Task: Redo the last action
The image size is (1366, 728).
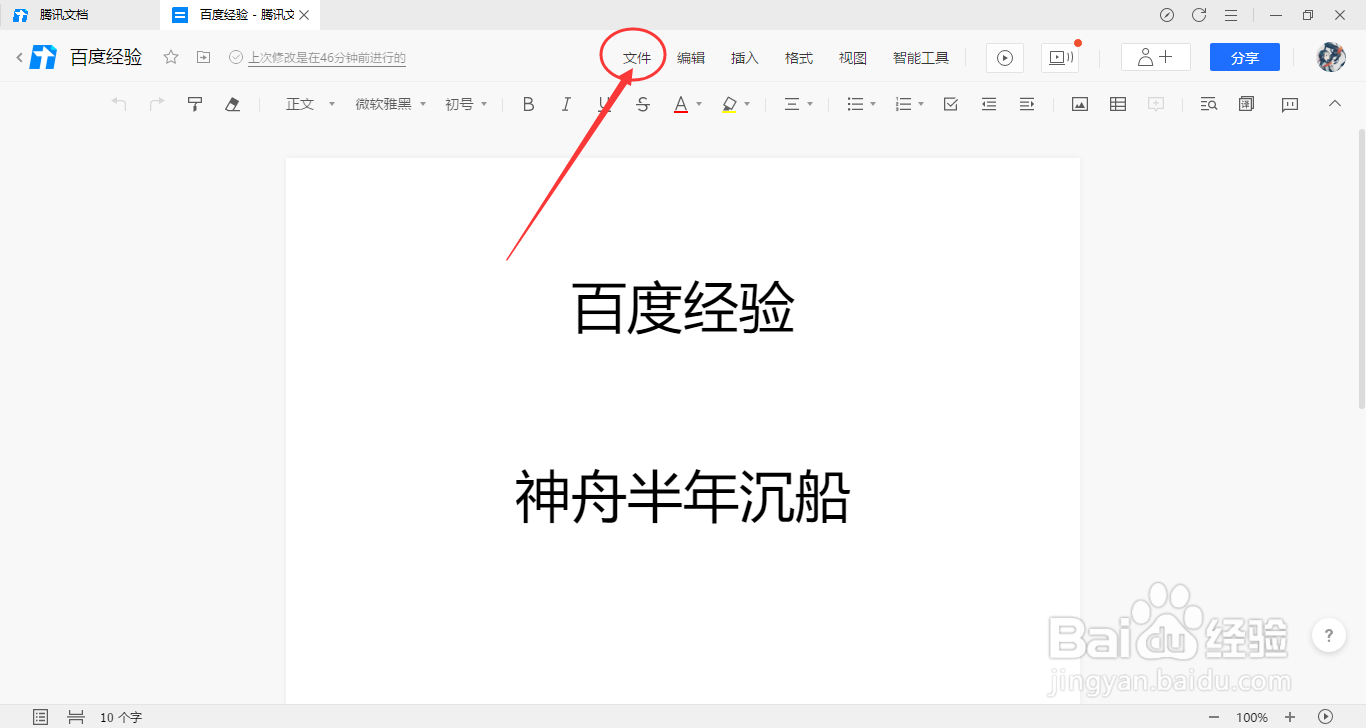Action: coord(157,104)
